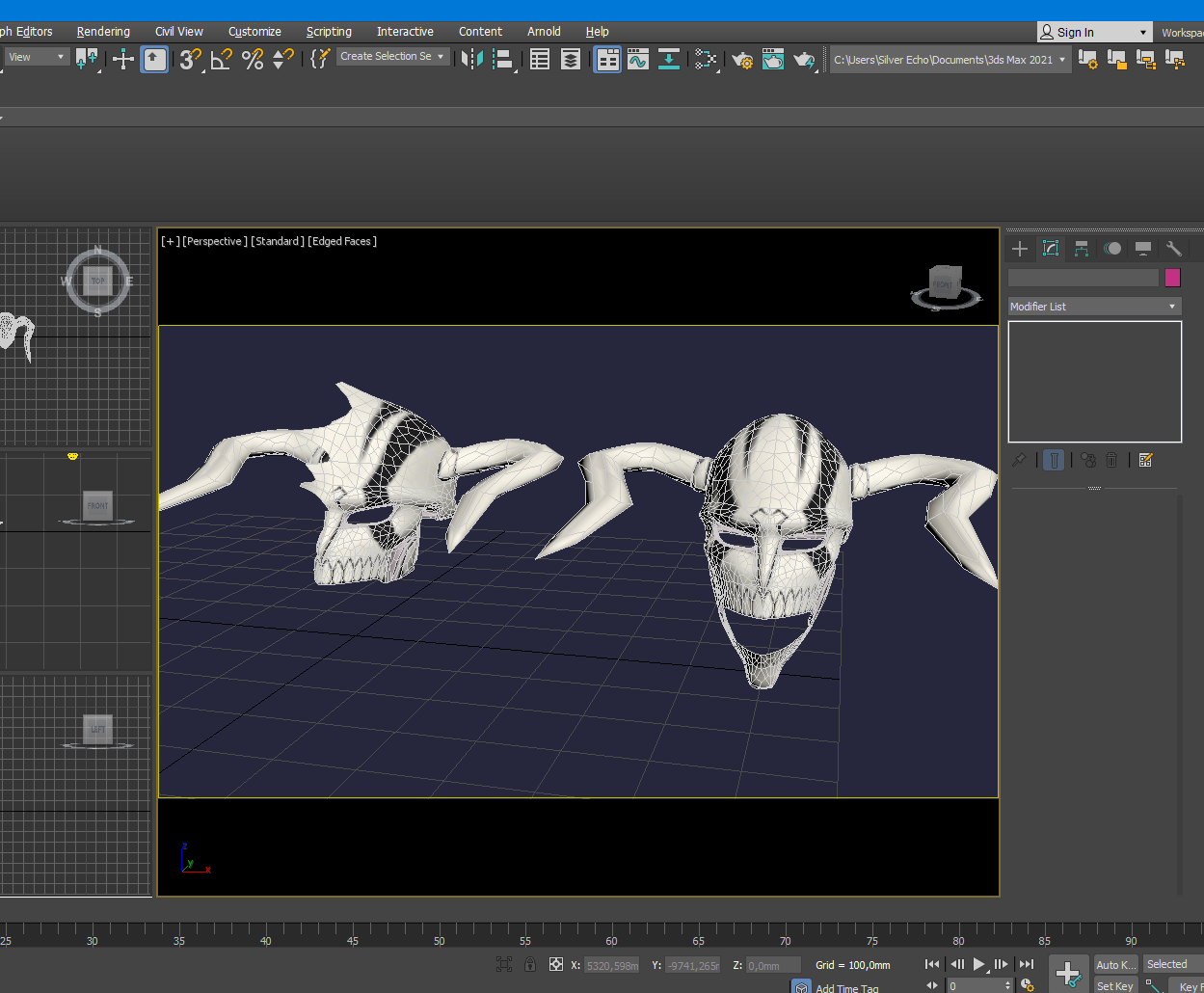Click the Edged Faces viewport label
The image size is (1204, 993).
(342, 241)
